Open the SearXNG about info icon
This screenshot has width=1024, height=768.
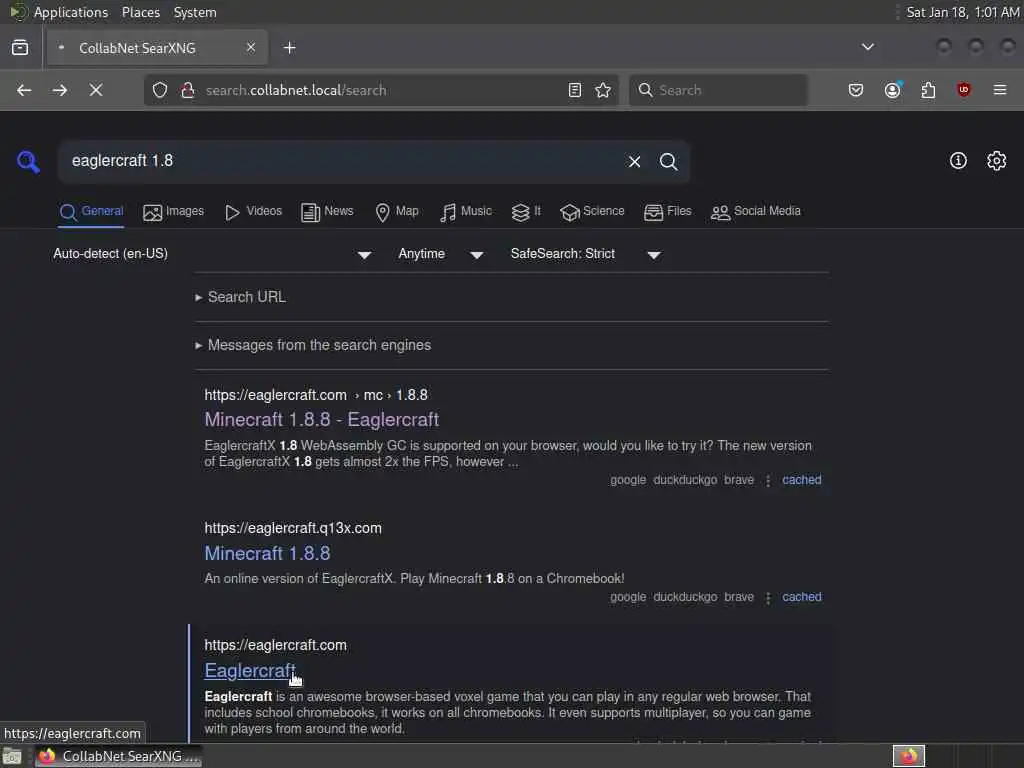coord(958,161)
